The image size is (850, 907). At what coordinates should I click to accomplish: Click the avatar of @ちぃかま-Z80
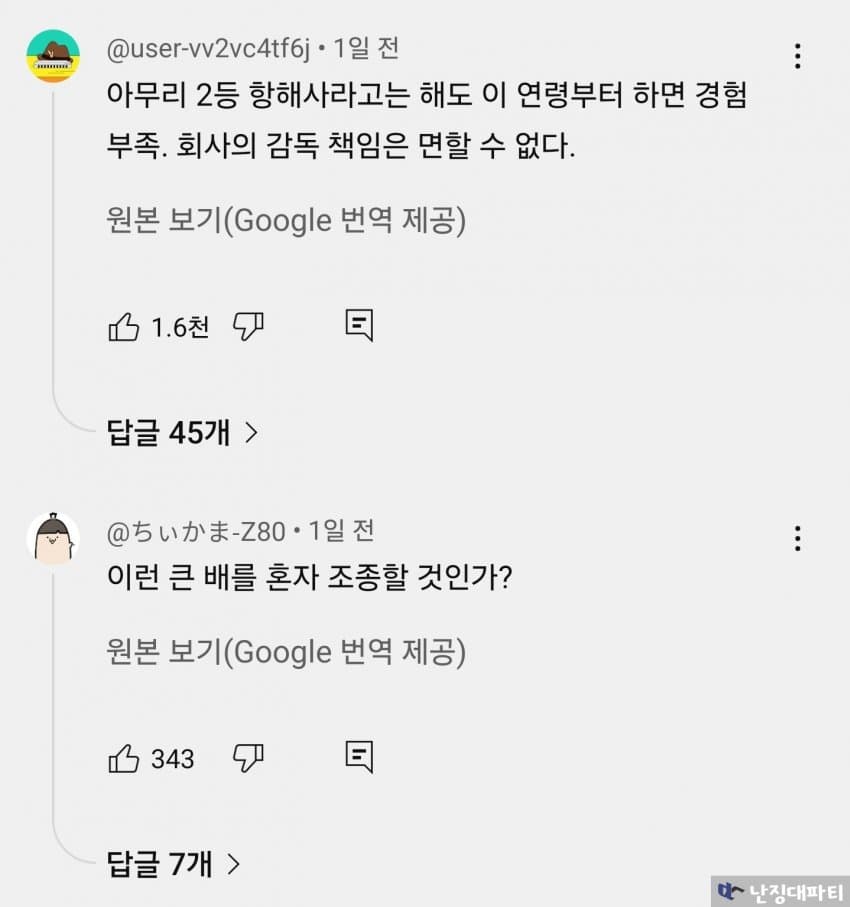point(53,539)
